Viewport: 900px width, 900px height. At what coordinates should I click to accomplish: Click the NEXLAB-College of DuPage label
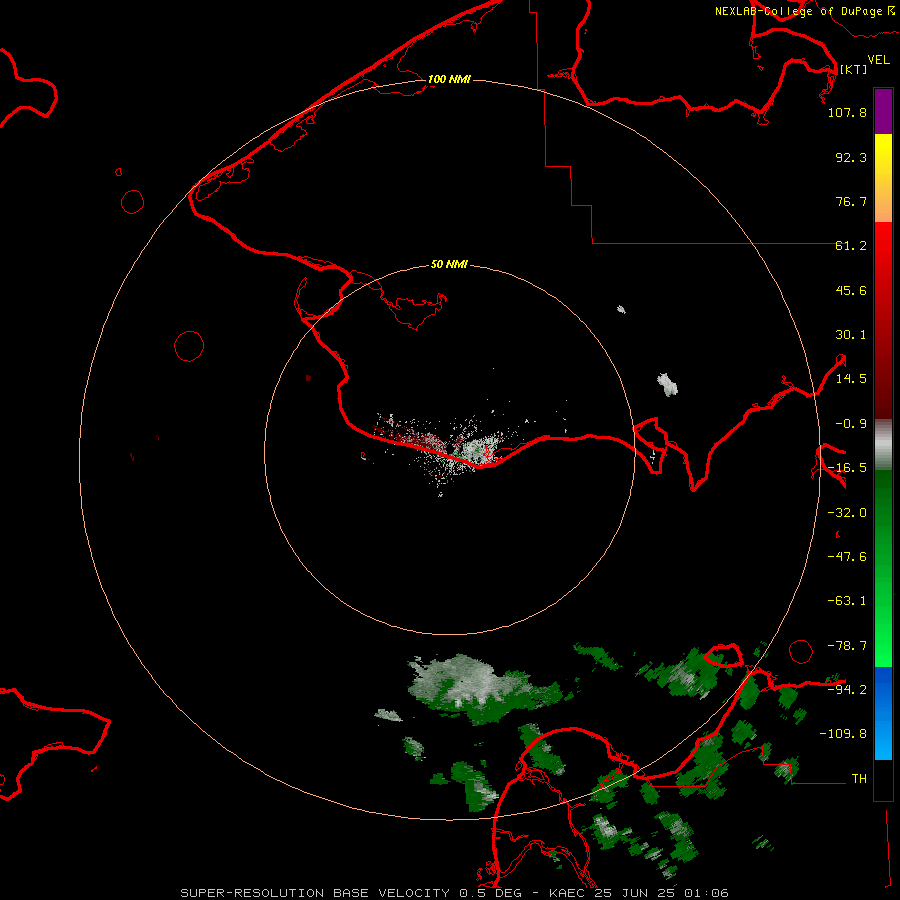[x=798, y=11]
